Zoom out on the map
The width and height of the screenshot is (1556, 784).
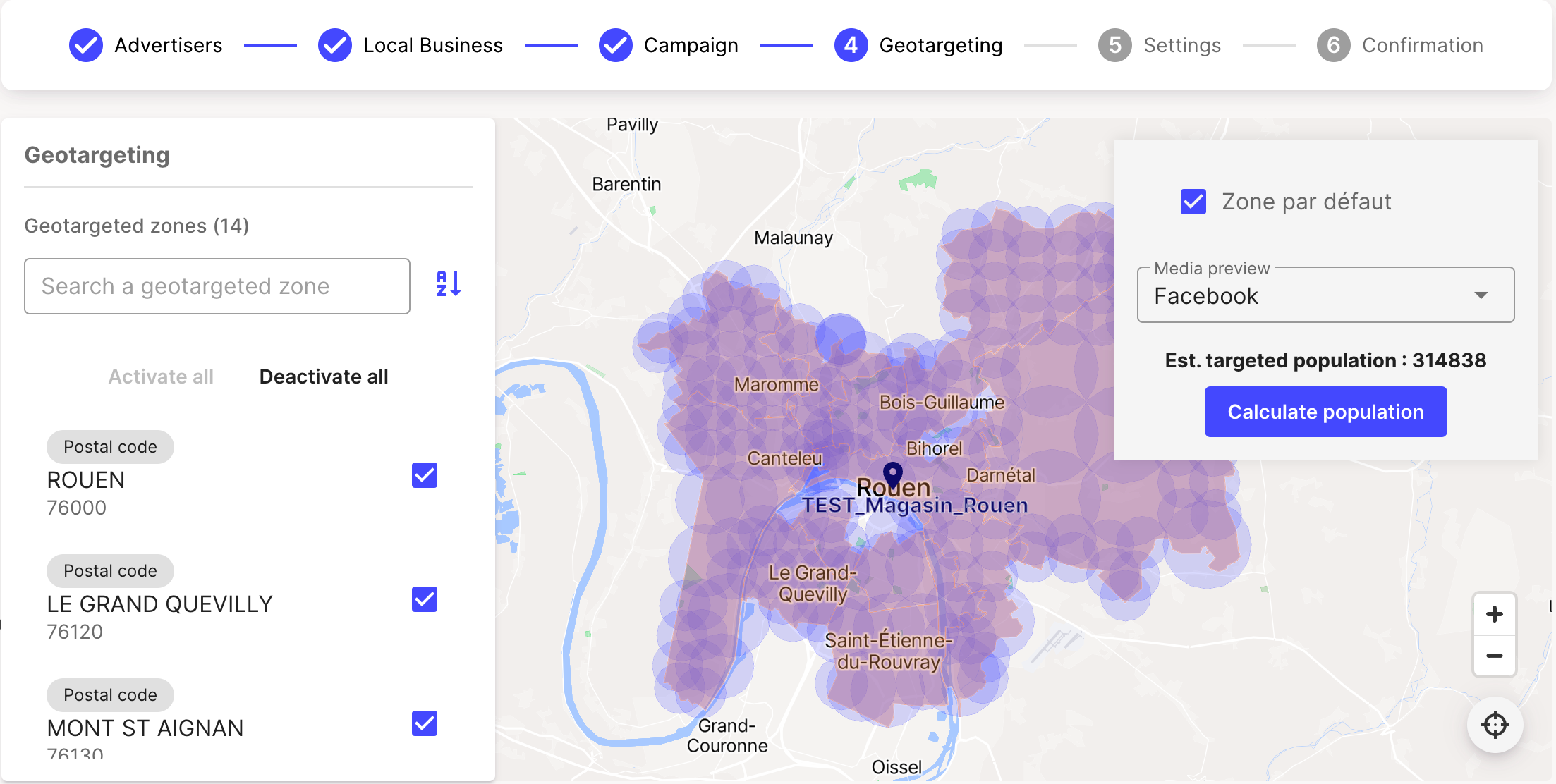(1494, 656)
